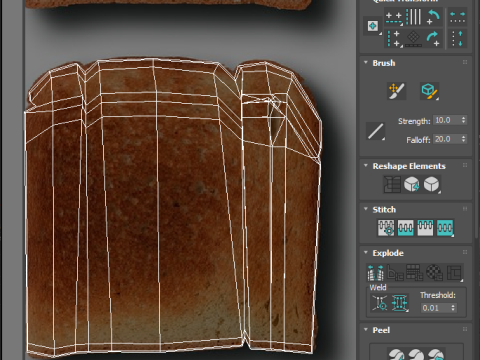Screen dimensions: 480x360
Task: Click the 'Peel' rollout title
Action: [x=381, y=330]
